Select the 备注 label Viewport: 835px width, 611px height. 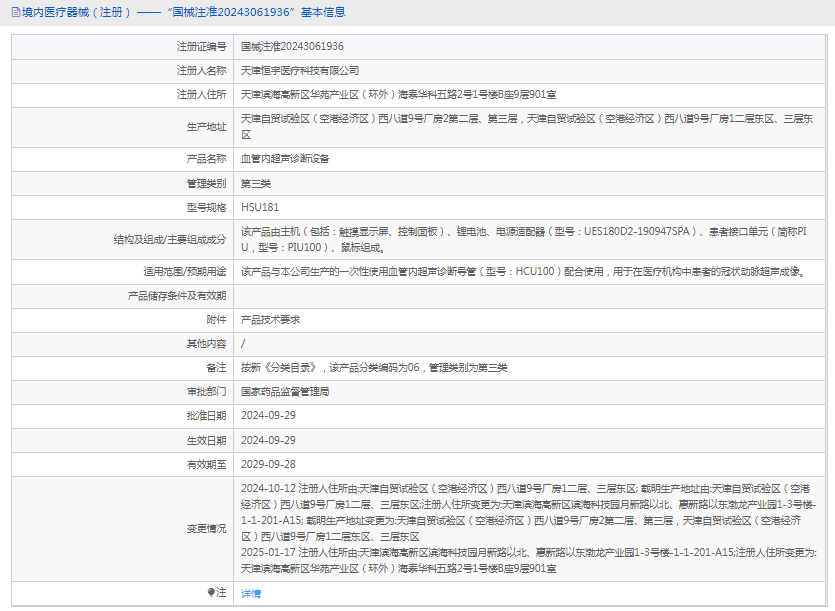point(216,368)
